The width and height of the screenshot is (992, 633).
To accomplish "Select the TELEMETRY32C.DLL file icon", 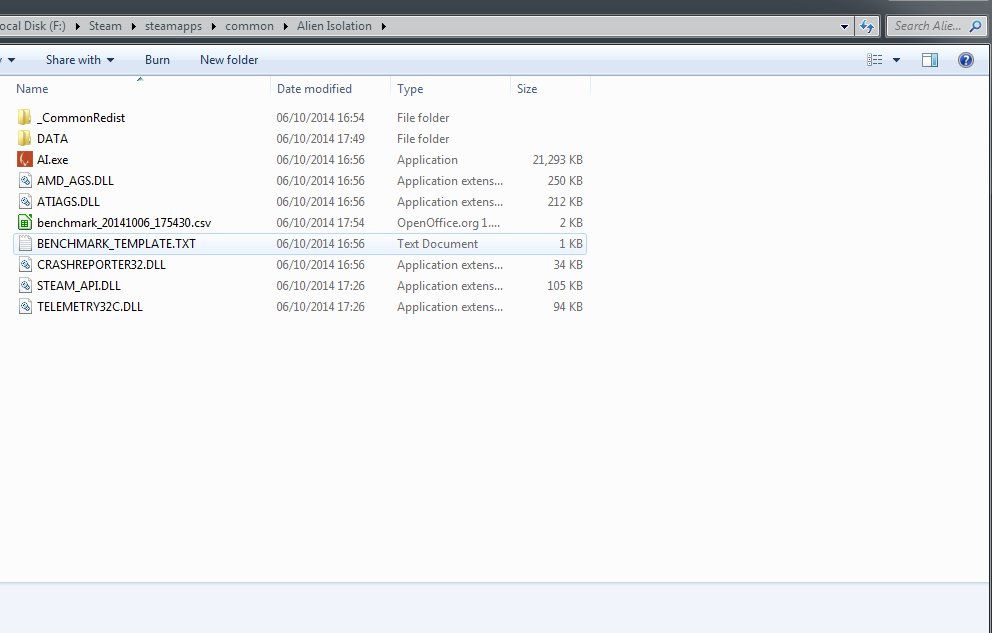I will pos(25,307).
